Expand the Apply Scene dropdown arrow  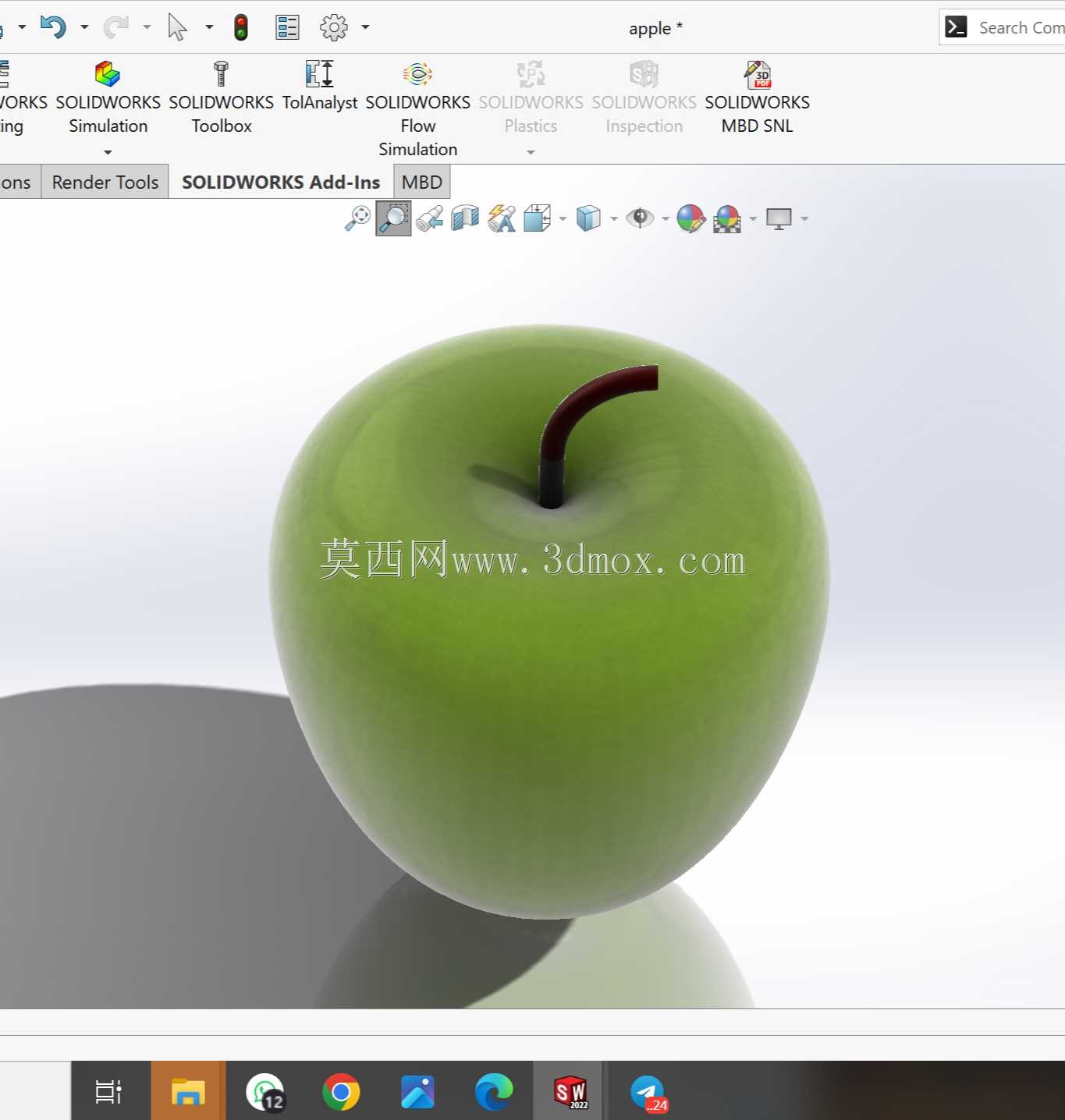(x=753, y=219)
